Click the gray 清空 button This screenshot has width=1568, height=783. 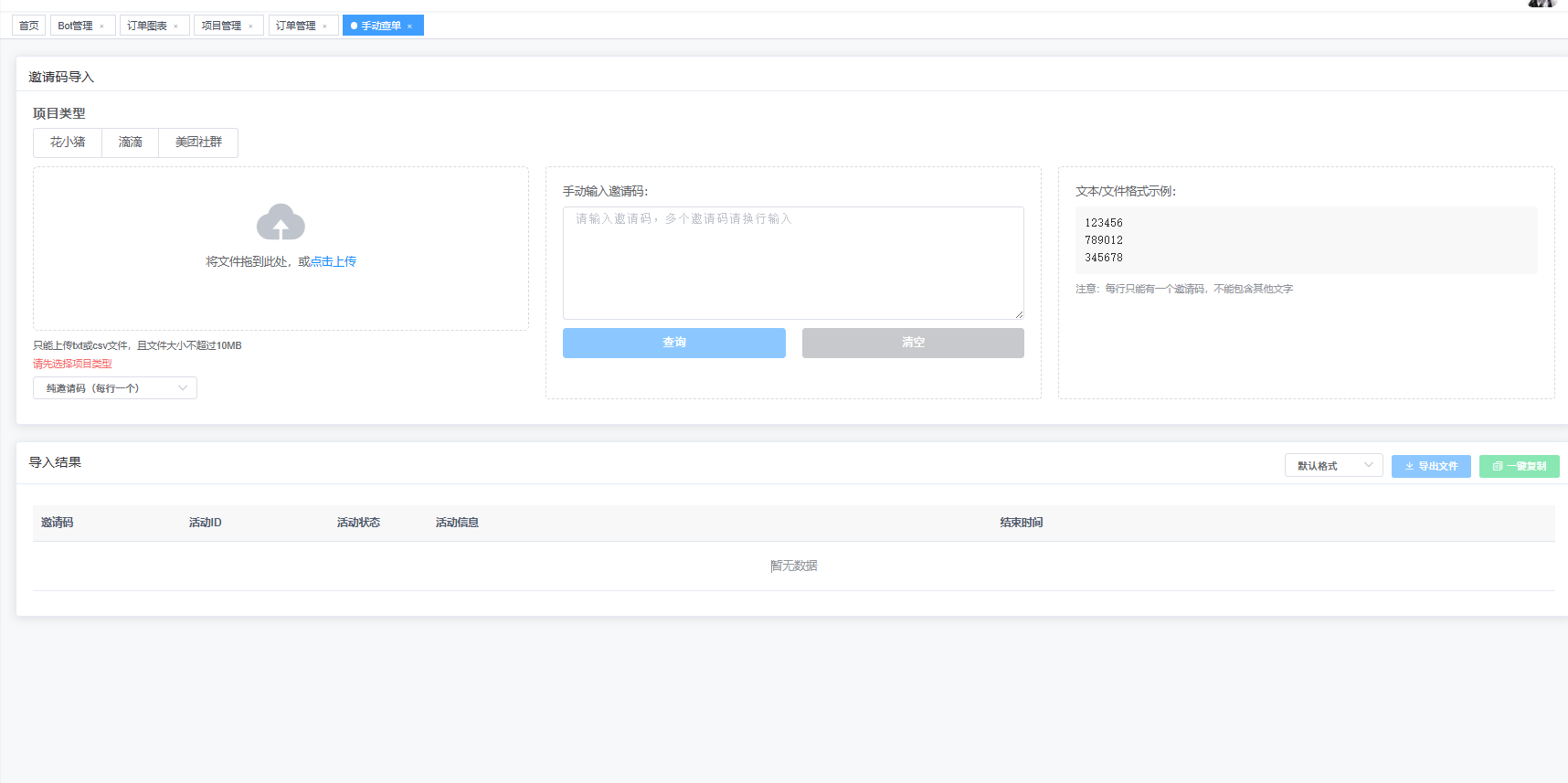coord(913,343)
